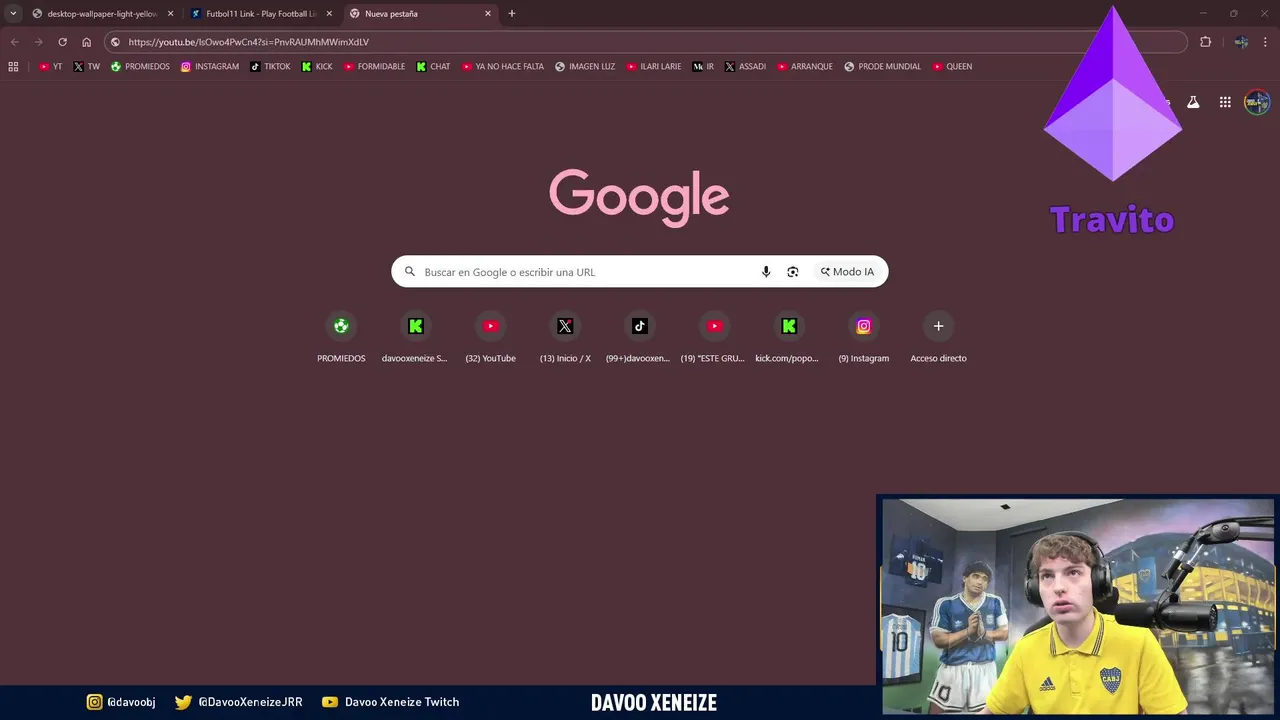Open the IMAGEN LUZ bookmark
This screenshot has width=1280, height=720.
[x=585, y=67]
